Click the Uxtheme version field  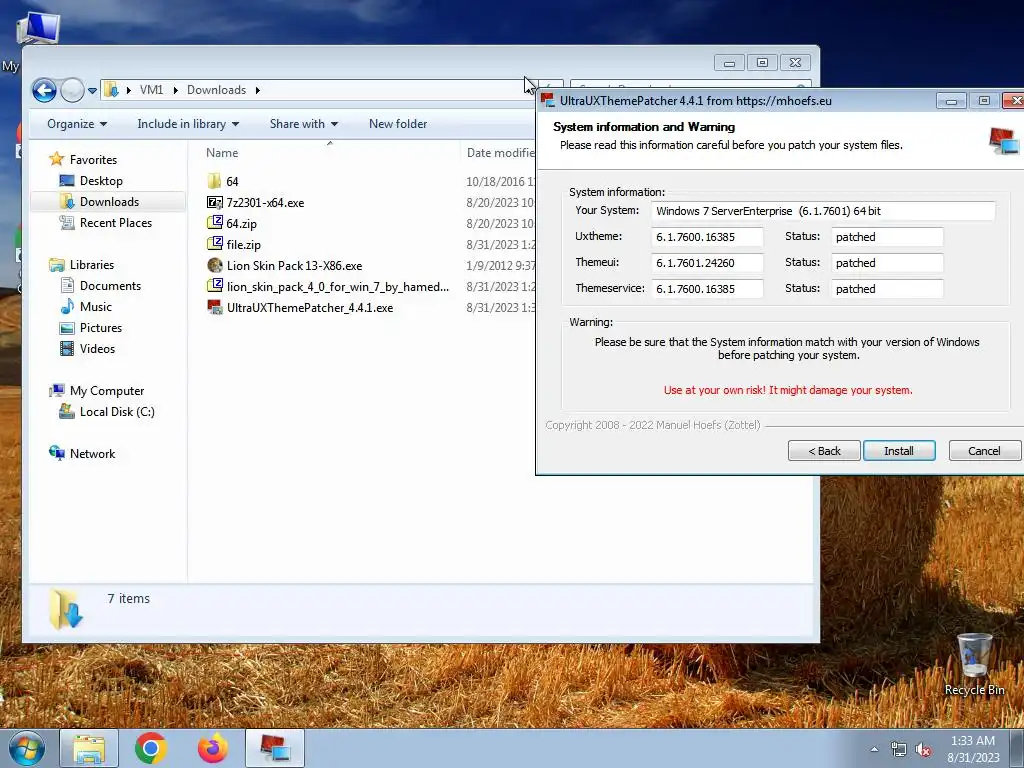(707, 237)
